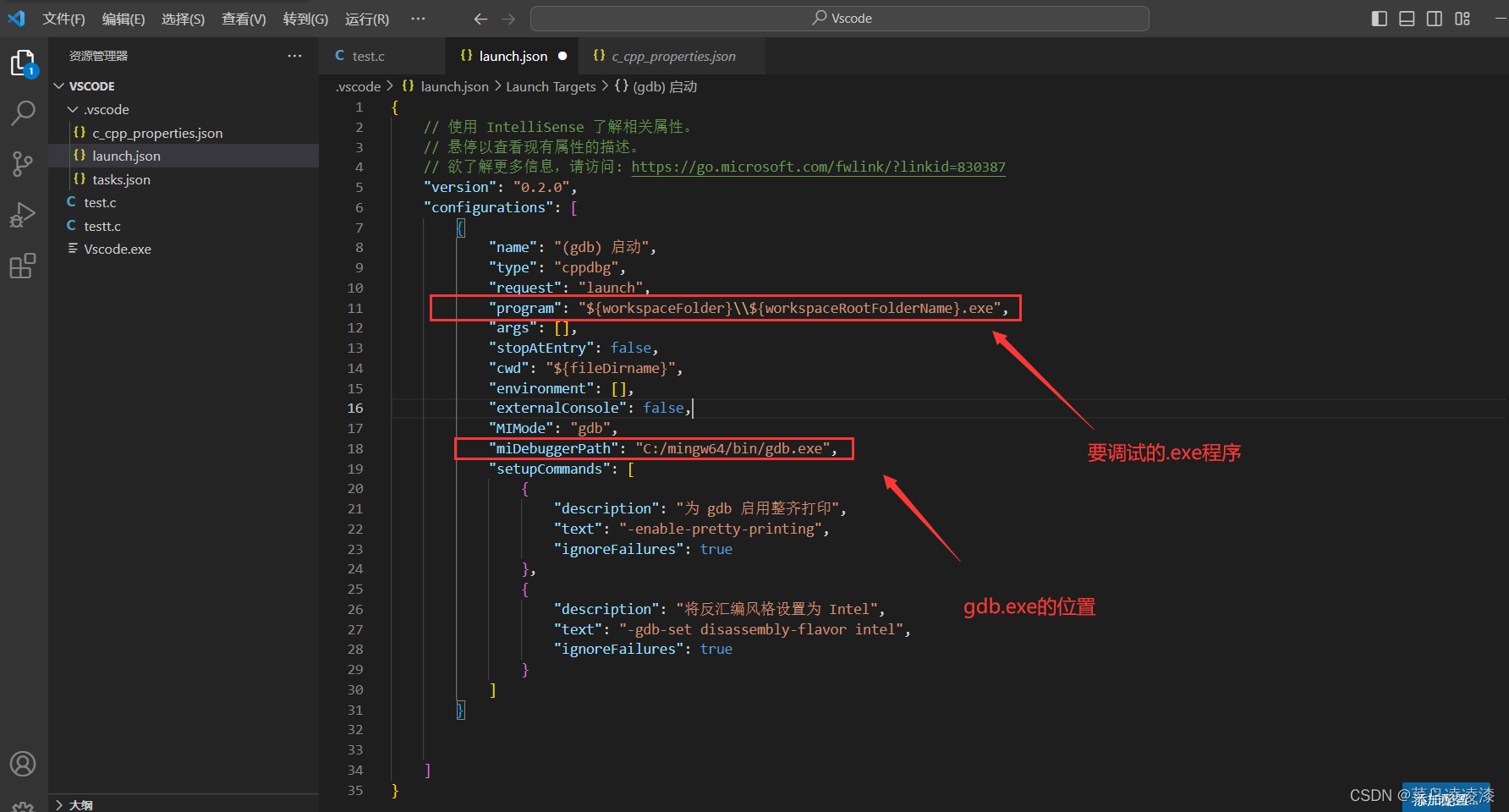Image resolution: width=1509 pixels, height=812 pixels.
Task: Click the "externalConsole" false value
Action: tap(663, 408)
